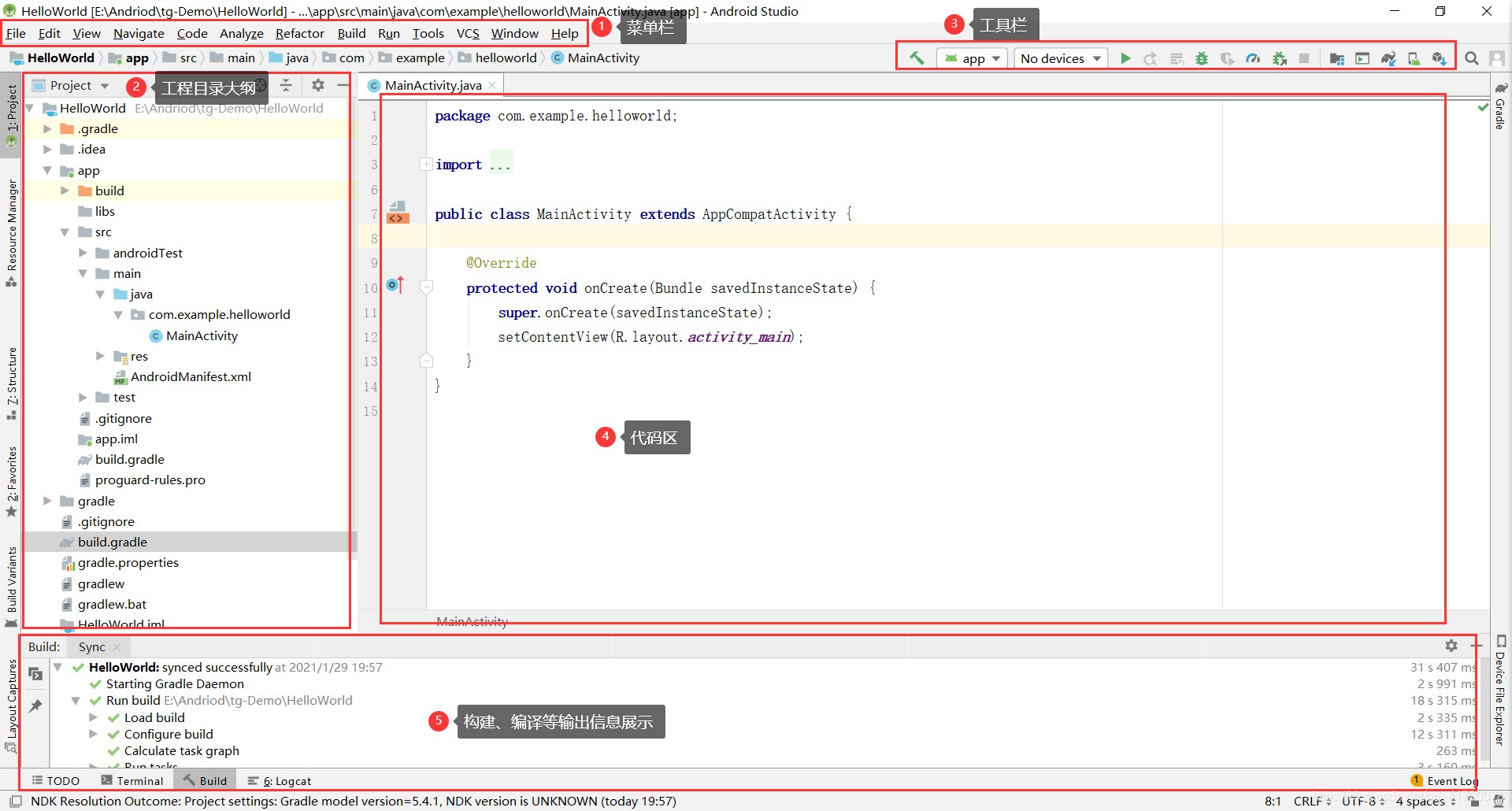
Task: Click UTF-8 encoding in status bar
Action: (1363, 801)
